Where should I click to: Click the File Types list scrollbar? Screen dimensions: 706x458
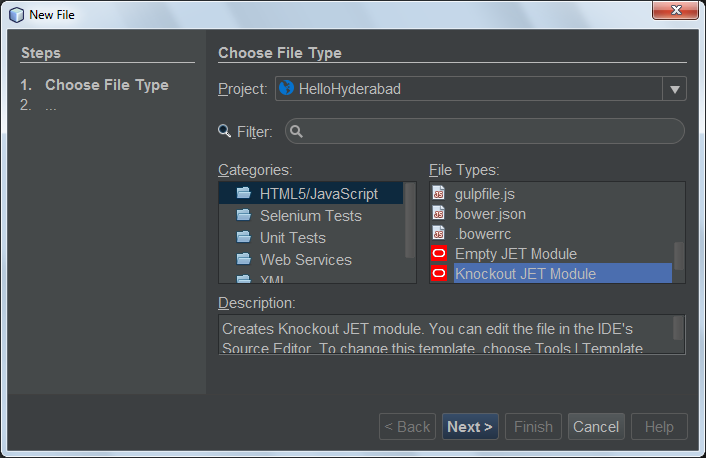tap(679, 256)
